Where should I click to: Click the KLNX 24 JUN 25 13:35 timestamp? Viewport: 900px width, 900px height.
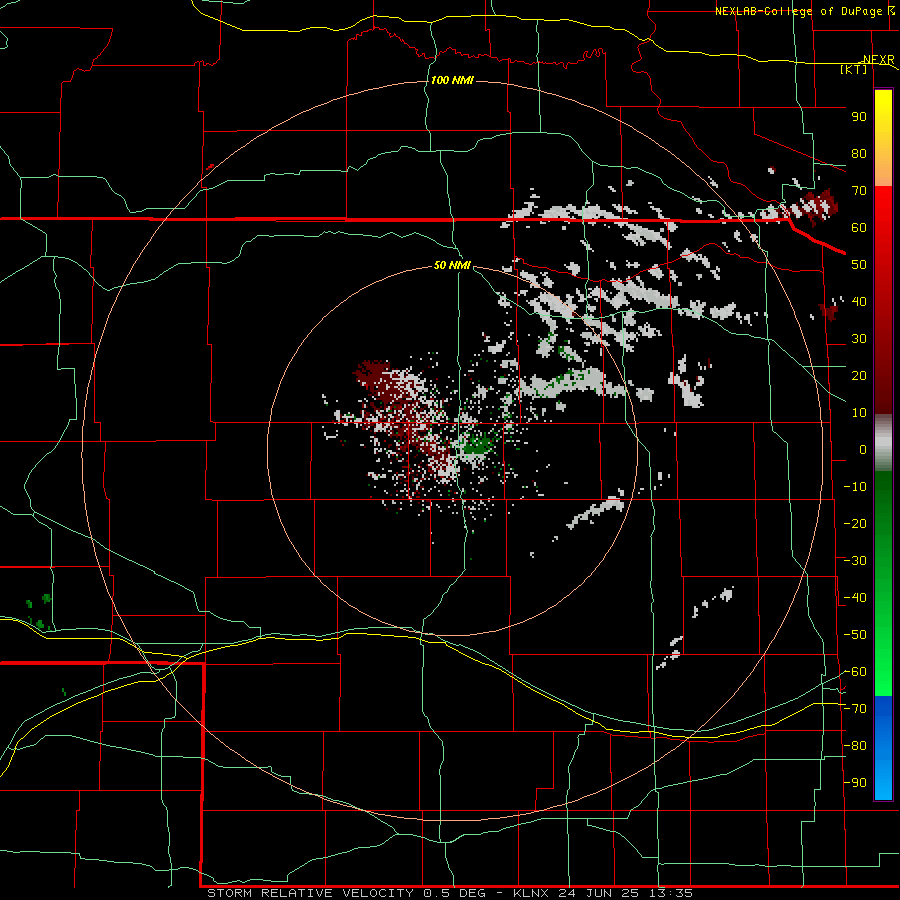(603, 893)
